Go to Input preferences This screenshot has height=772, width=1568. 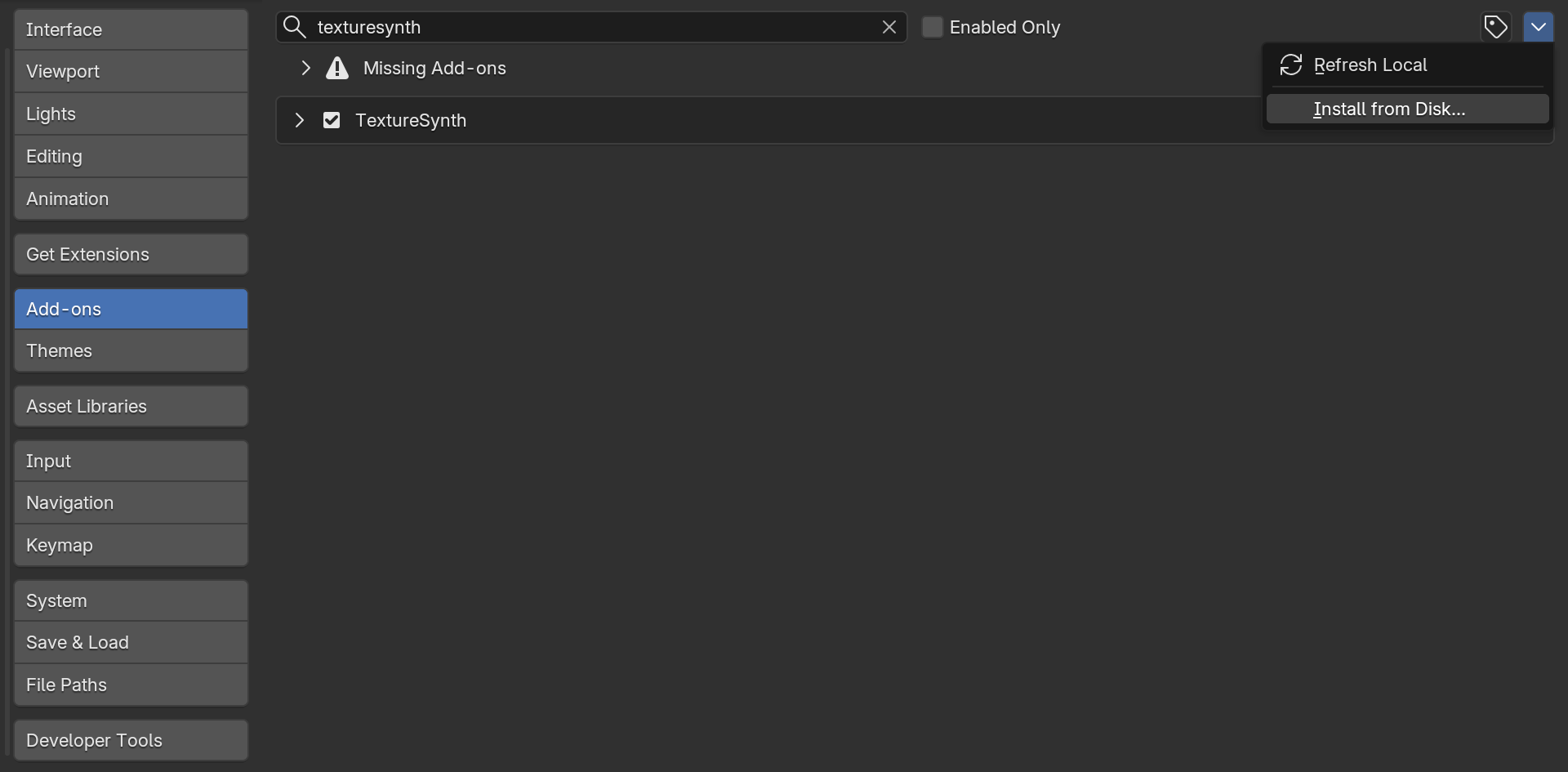point(131,461)
